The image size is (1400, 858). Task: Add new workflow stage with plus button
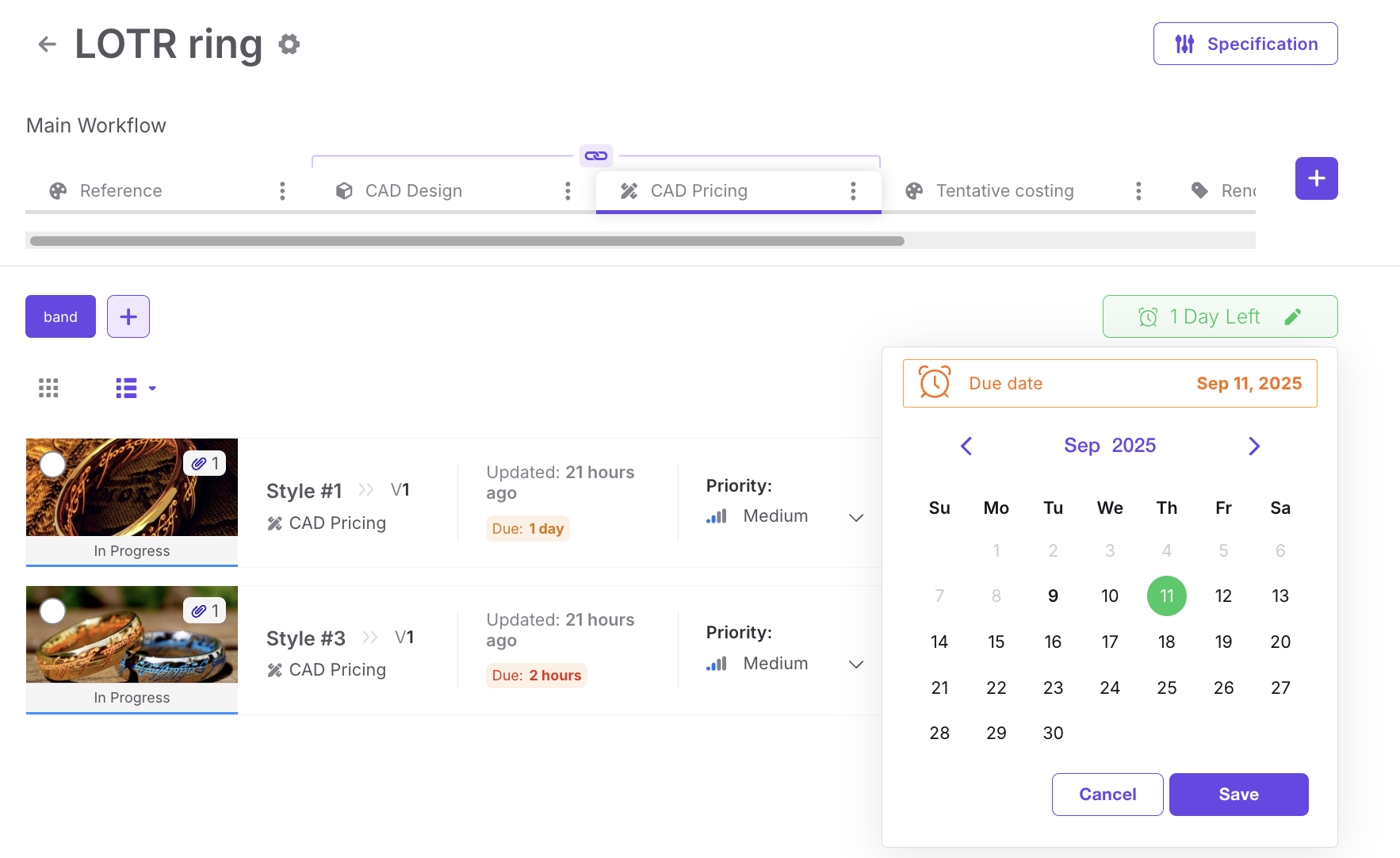click(1316, 178)
